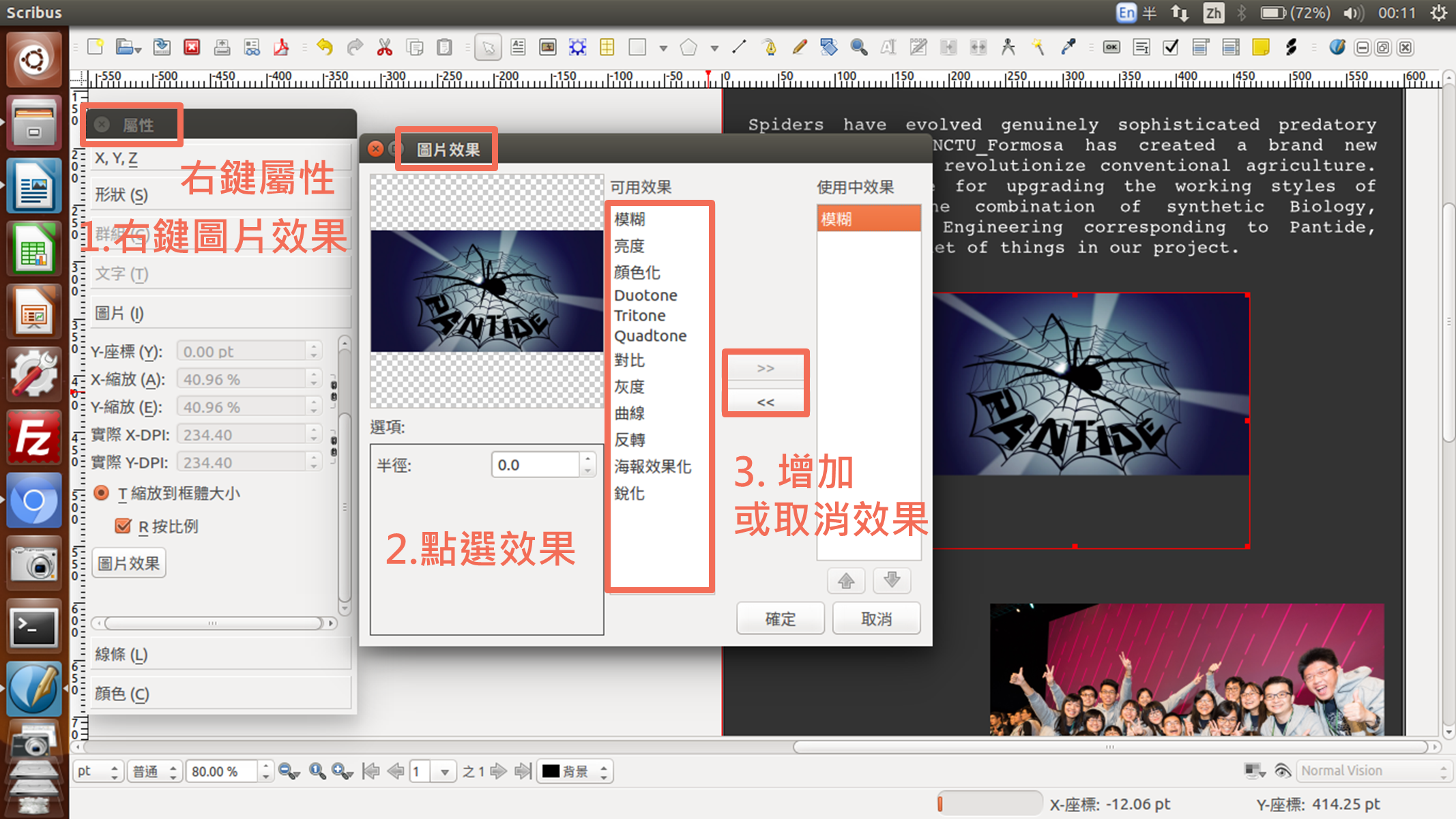
Task: Open the layer background dropdown
Action: [574, 771]
